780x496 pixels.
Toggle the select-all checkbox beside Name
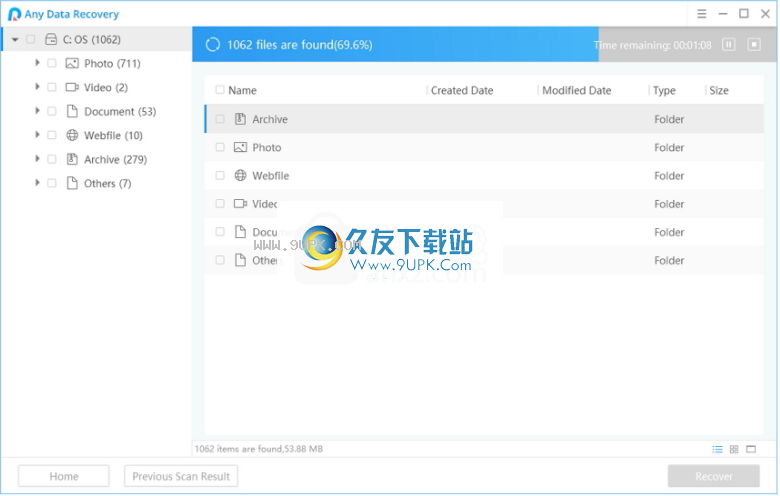pyautogui.click(x=220, y=90)
